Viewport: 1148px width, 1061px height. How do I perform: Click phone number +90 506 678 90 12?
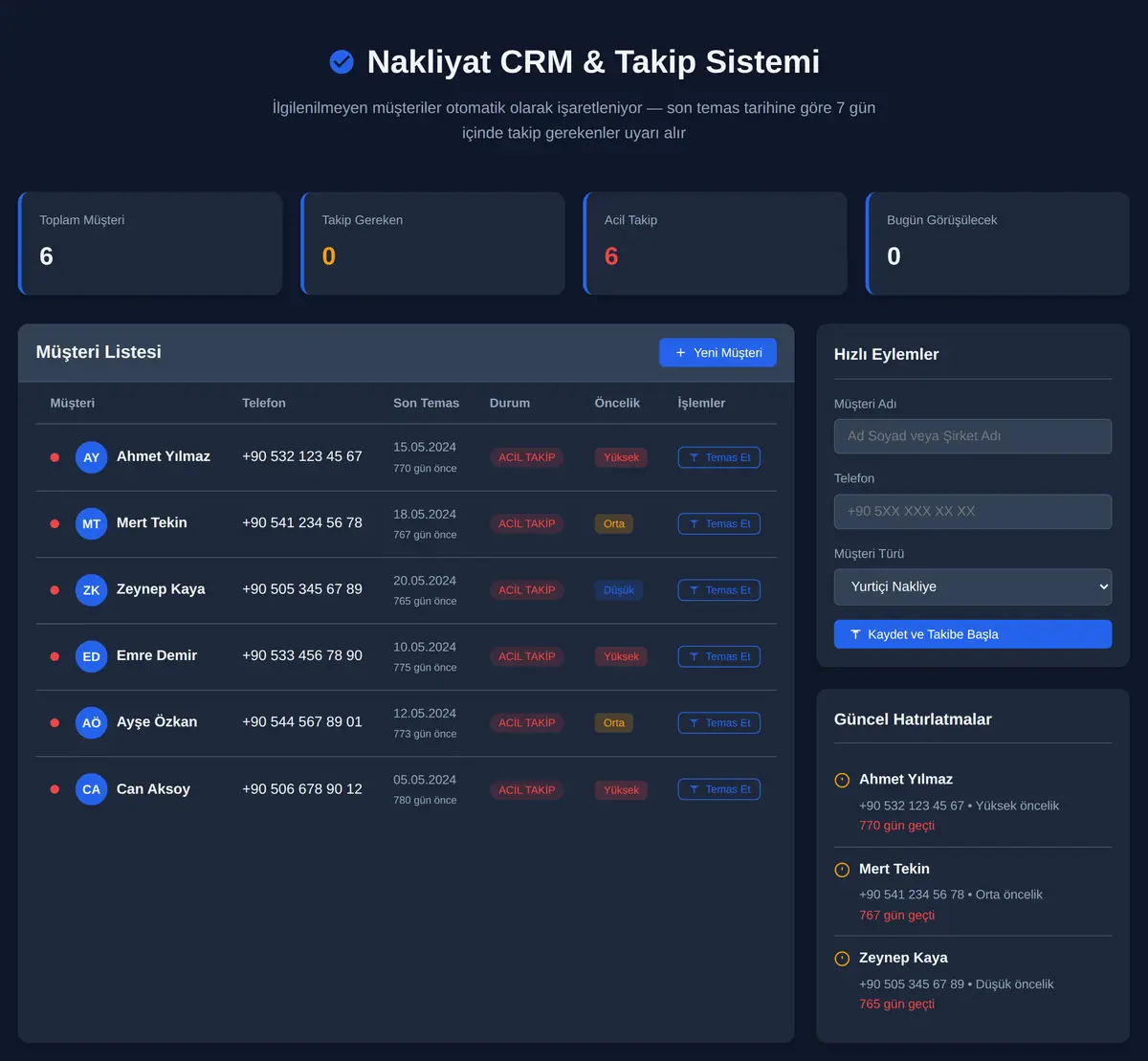click(x=302, y=788)
